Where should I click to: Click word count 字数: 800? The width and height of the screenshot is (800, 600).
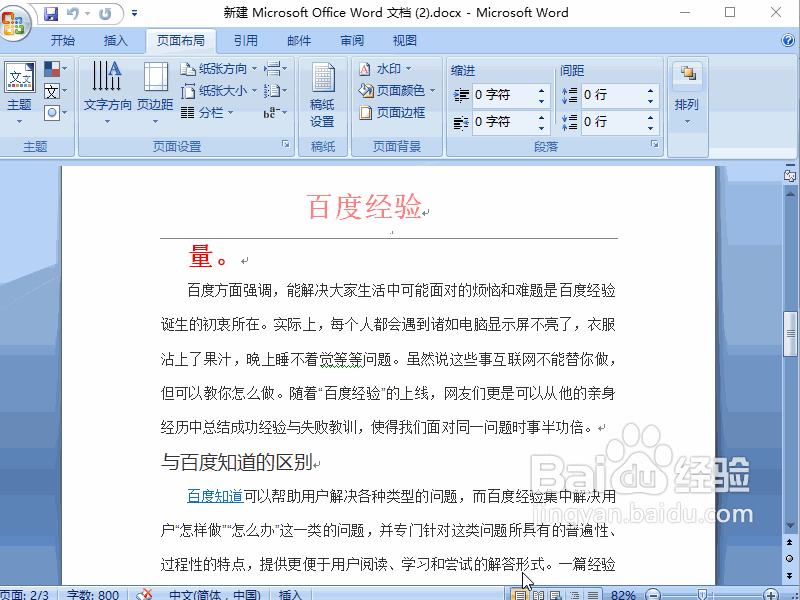[92, 594]
